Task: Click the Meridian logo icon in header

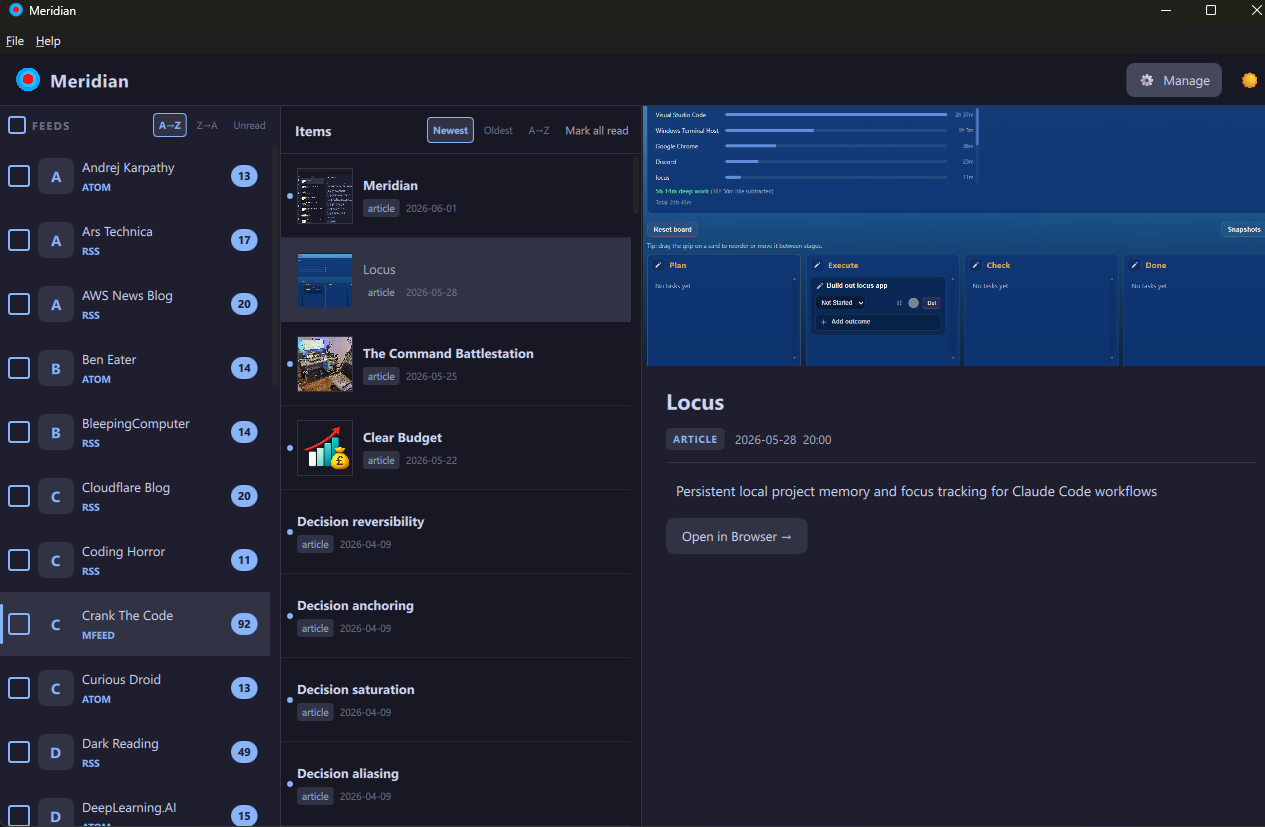Action: (28, 80)
